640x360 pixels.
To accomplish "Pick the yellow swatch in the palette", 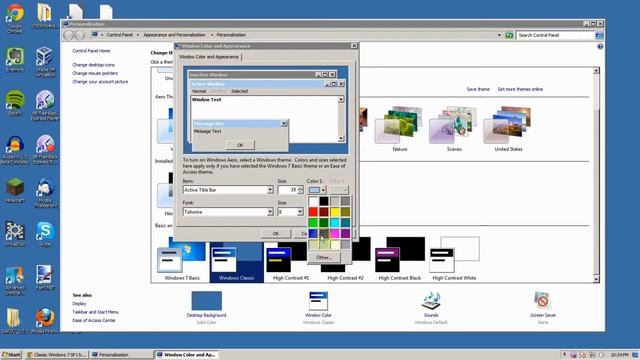I will [x=335, y=212].
